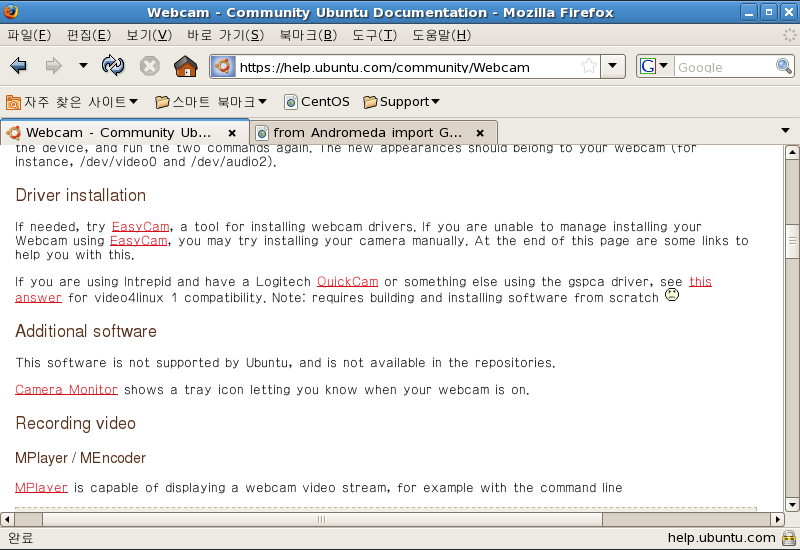This screenshot has height=550, width=800.
Task: Expand the 자주 찾은 사이트 bookmarks folder
Action: click(x=72, y=102)
